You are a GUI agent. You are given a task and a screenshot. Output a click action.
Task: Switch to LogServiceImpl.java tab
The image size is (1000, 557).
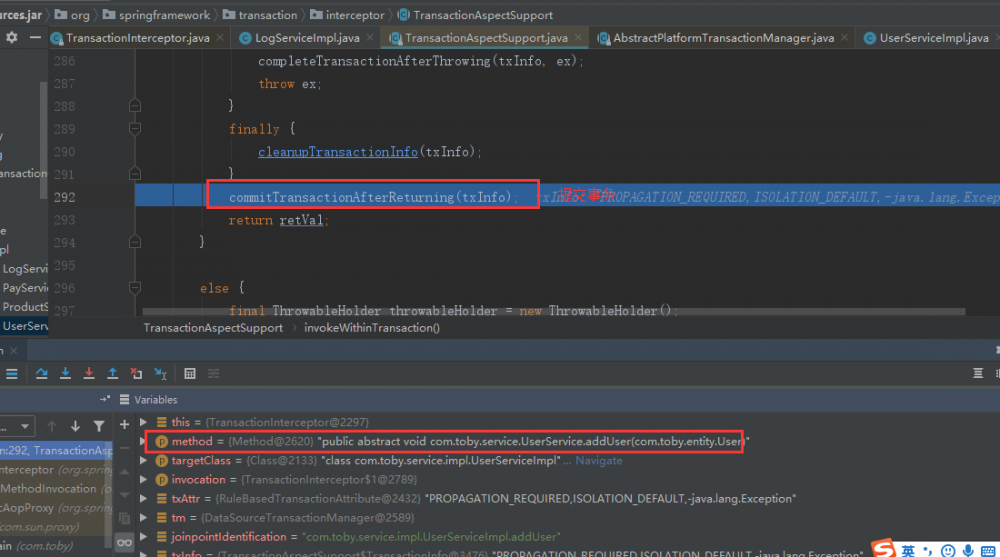[x=307, y=38]
